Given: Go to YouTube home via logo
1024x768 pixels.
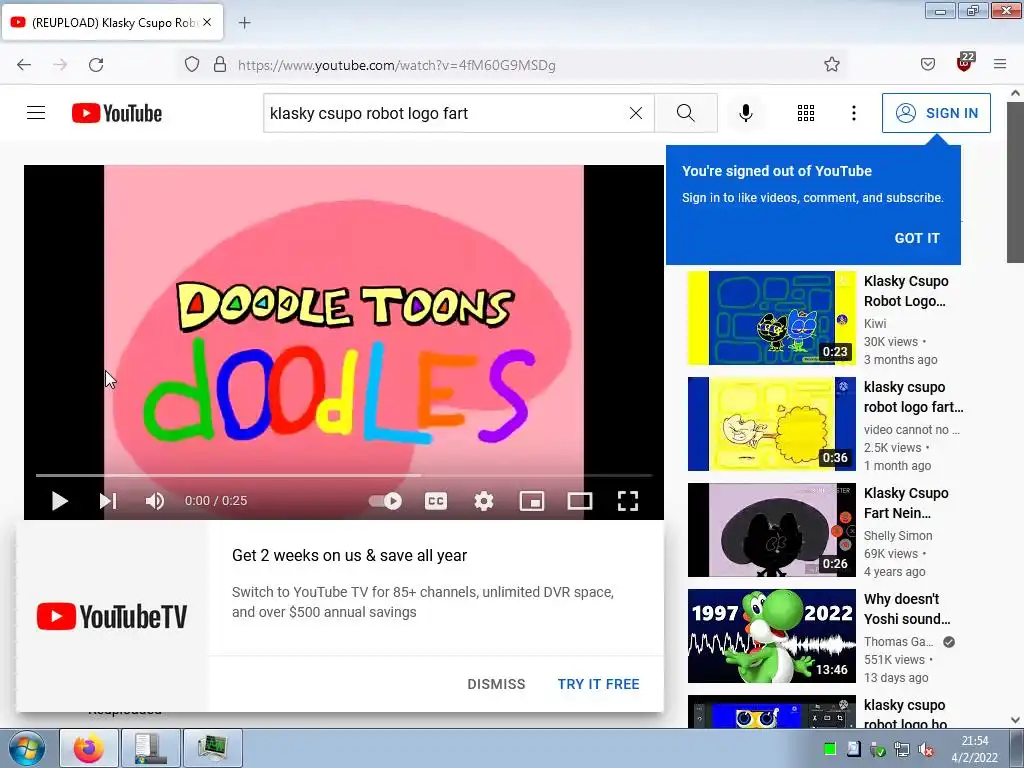Looking at the screenshot, I should click(117, 113).
